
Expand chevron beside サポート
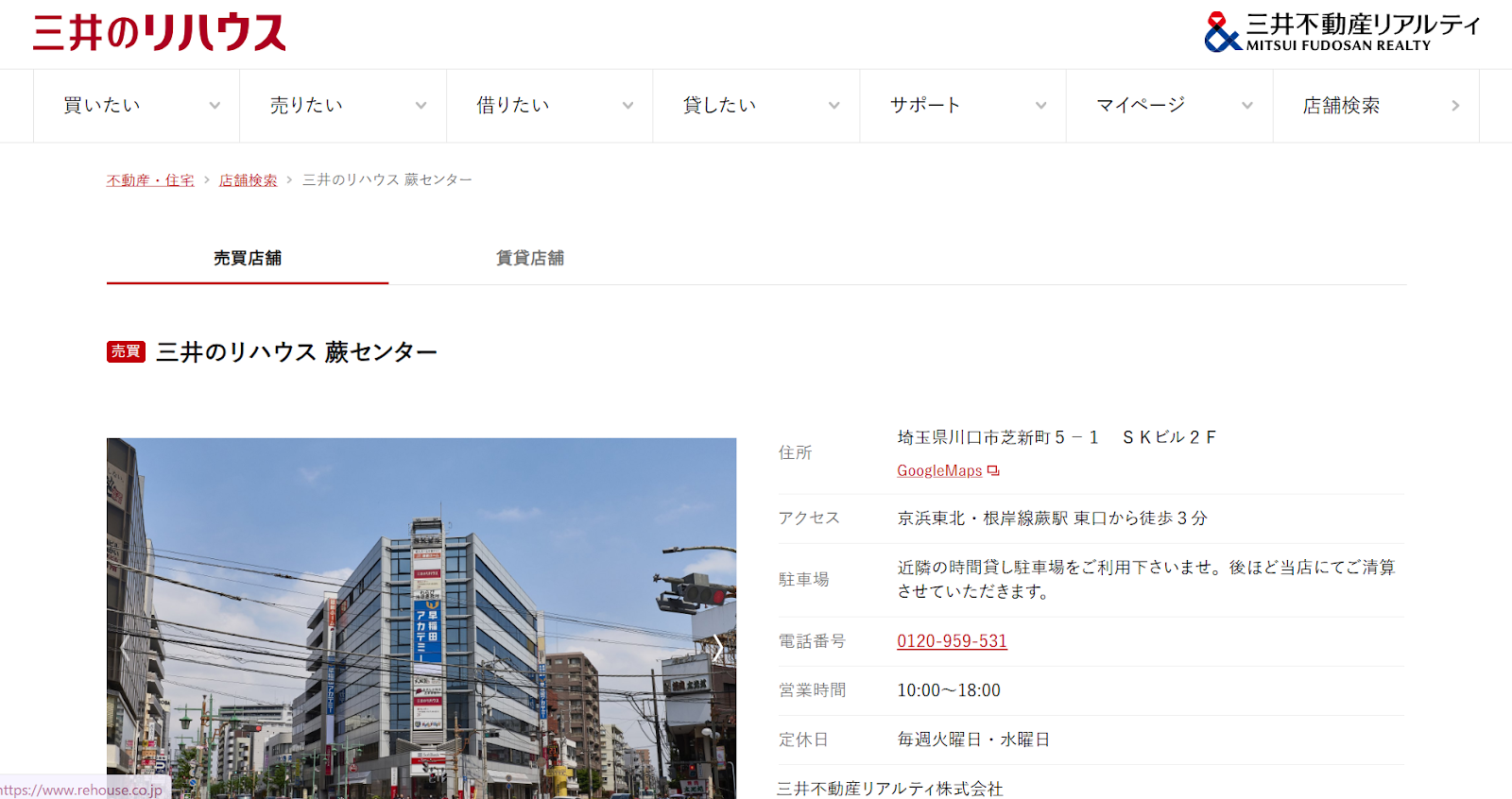coord(1040,106)
